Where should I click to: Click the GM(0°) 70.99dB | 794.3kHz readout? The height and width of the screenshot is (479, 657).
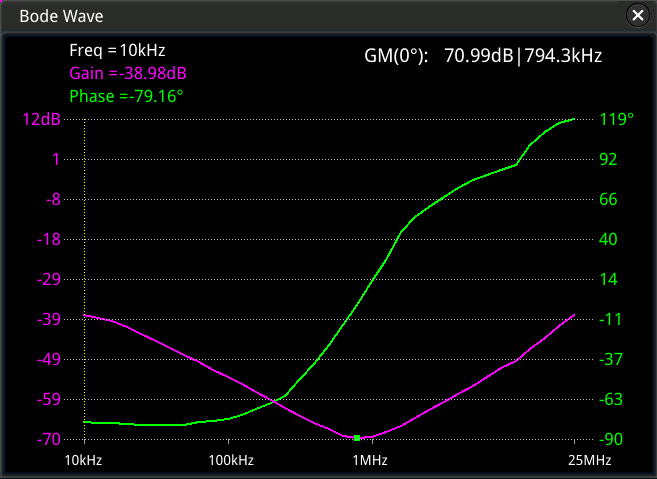483,56
